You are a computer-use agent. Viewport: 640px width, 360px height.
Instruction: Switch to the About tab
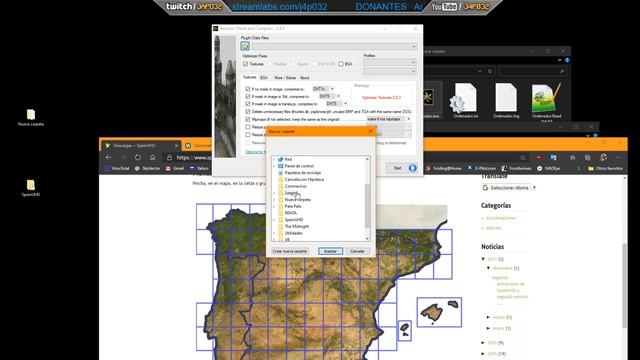click(304, 78)
